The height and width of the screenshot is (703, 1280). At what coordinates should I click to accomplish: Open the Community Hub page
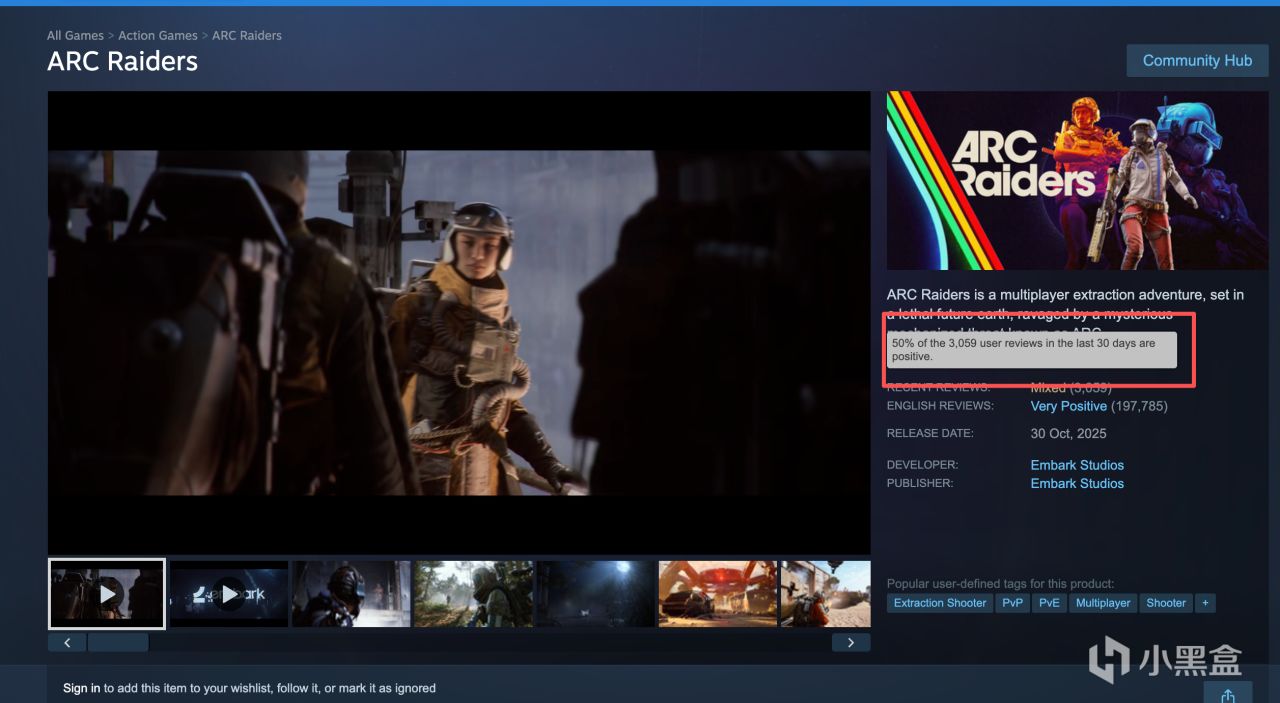pos(1197,60)
